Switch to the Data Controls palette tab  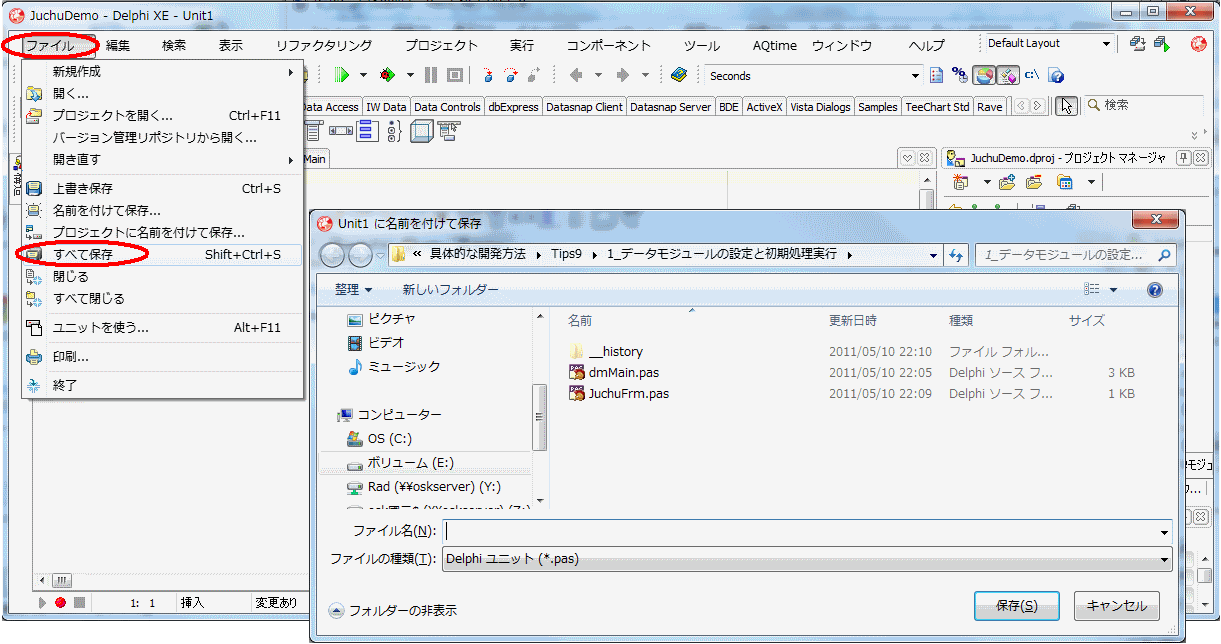click(447, 107)
